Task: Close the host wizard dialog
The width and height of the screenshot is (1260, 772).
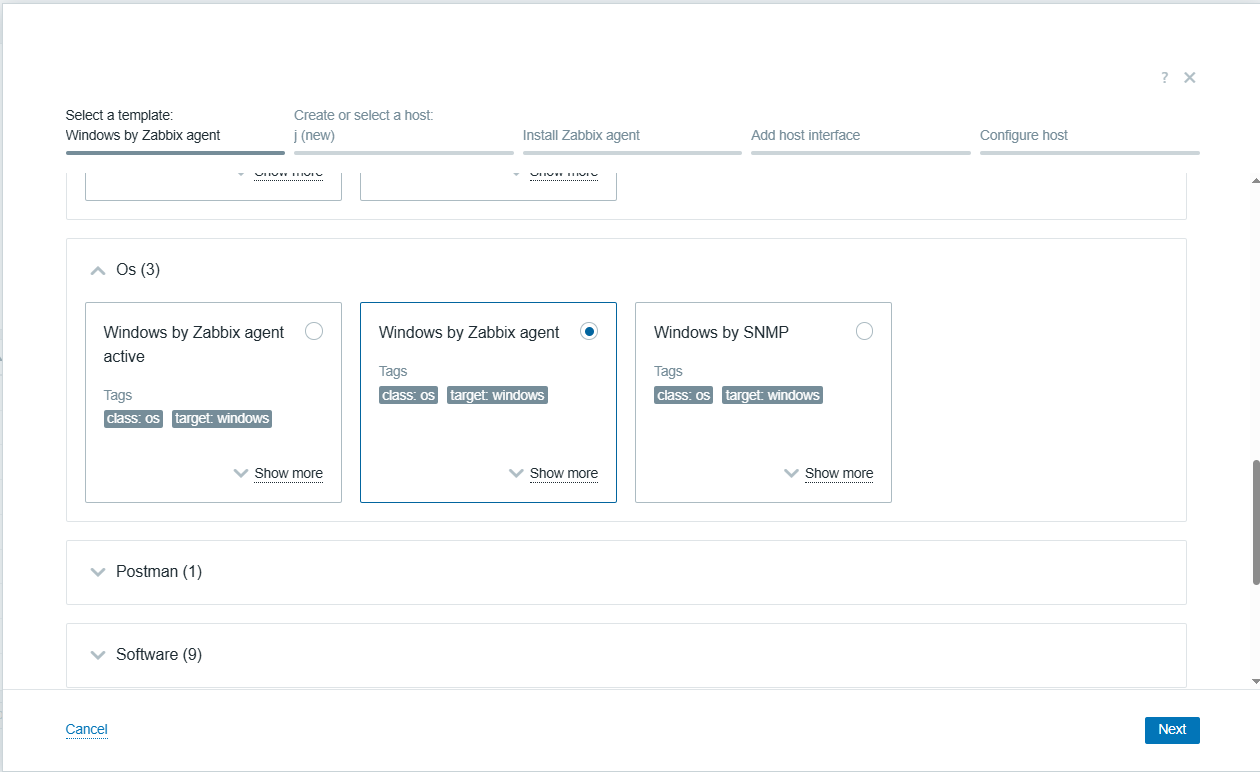Action: point(1190,78)
